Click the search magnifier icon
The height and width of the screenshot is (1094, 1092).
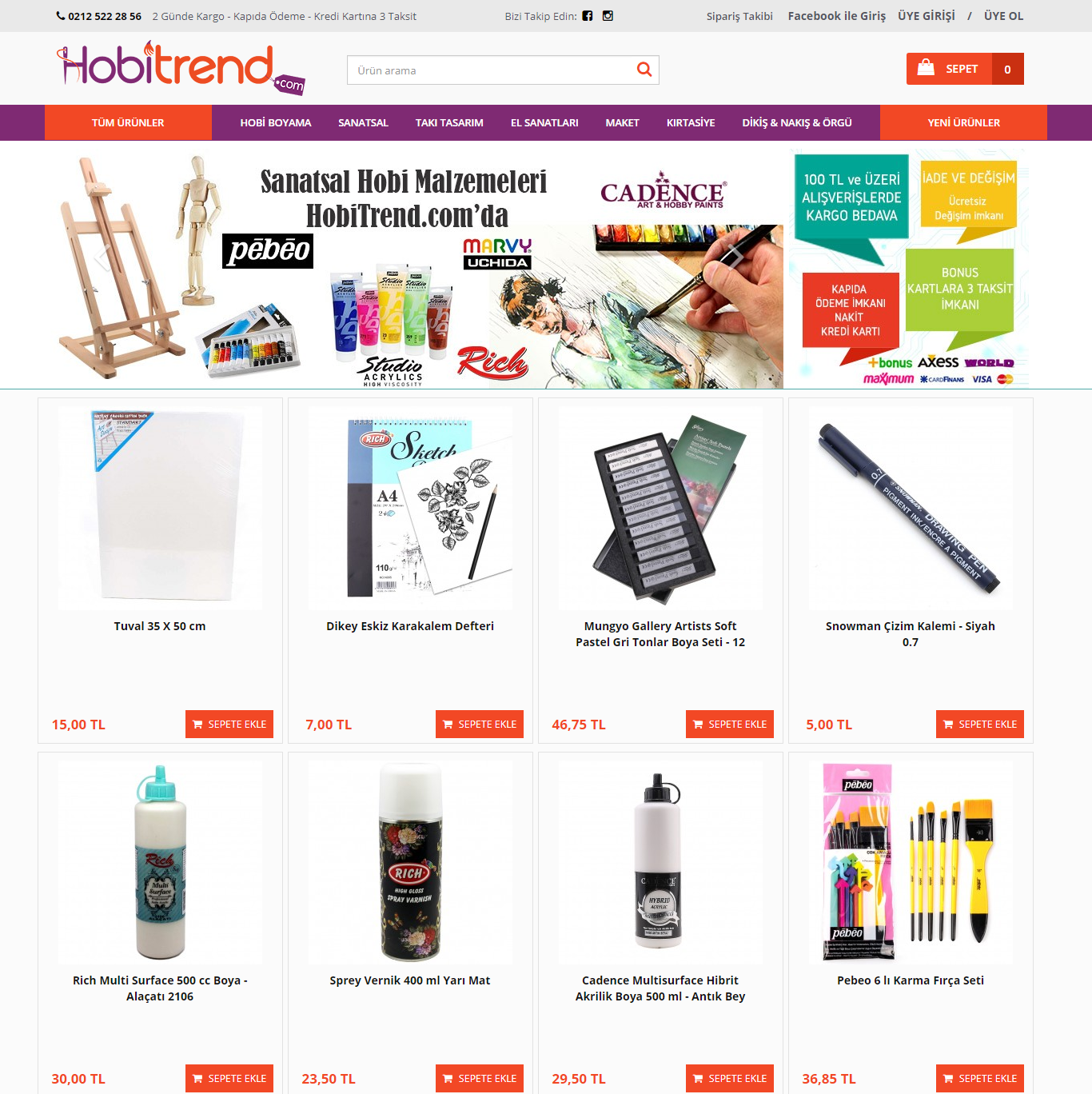tap(644, 70)
